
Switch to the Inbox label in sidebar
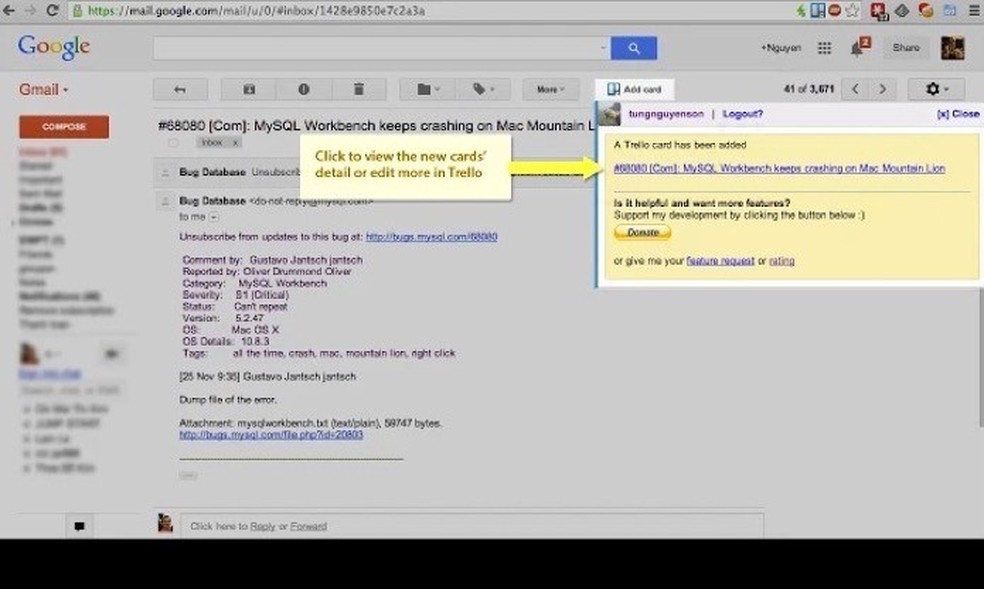[38, 150]
